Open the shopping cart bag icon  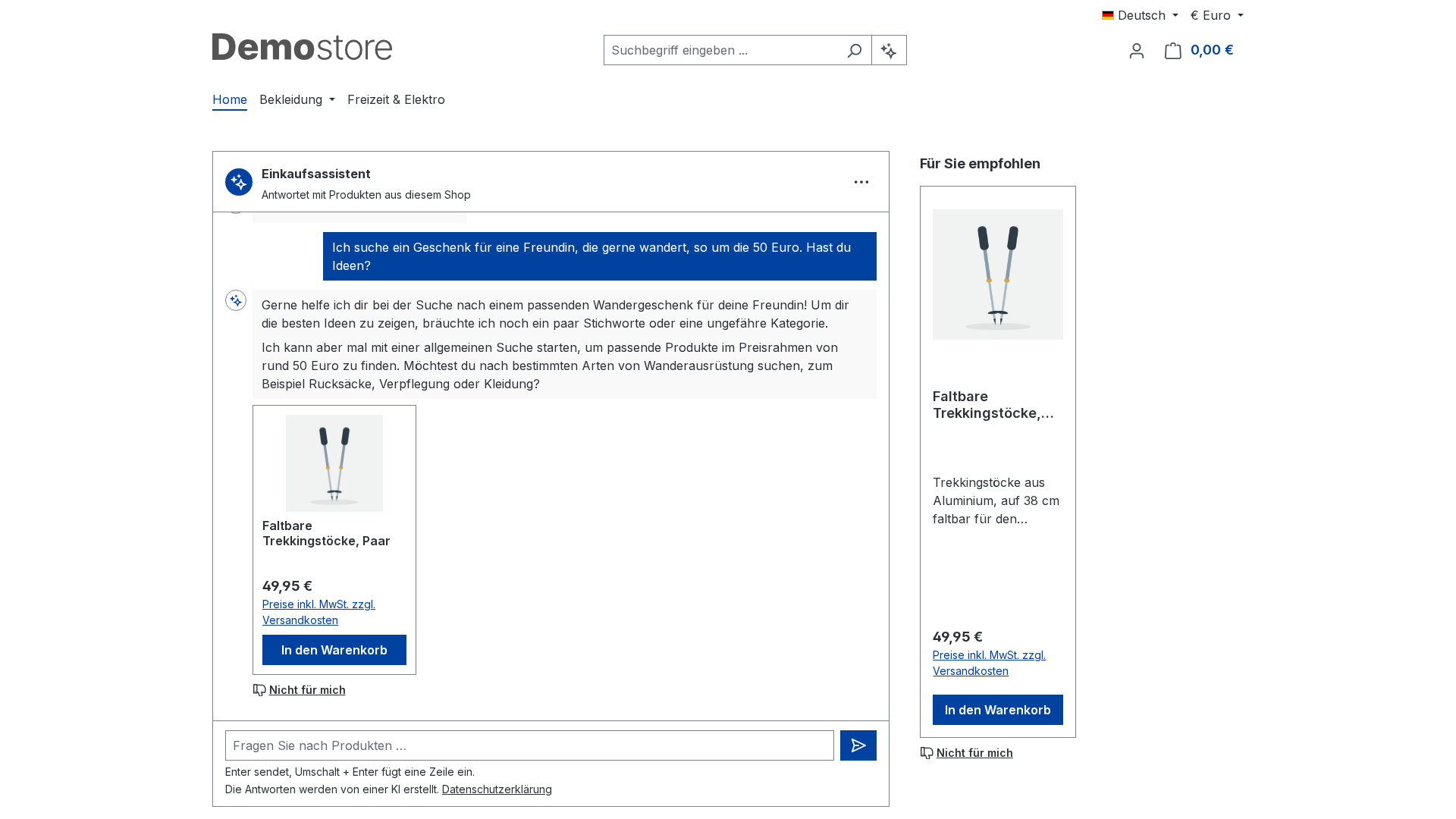(1173, 50)
